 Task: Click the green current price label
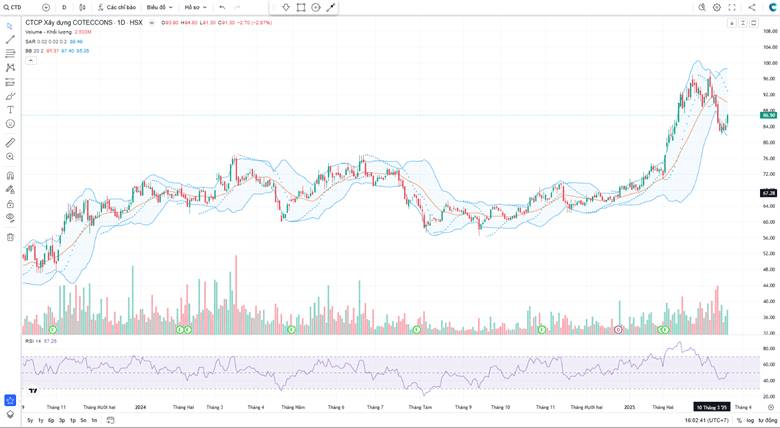click(769, 115)
